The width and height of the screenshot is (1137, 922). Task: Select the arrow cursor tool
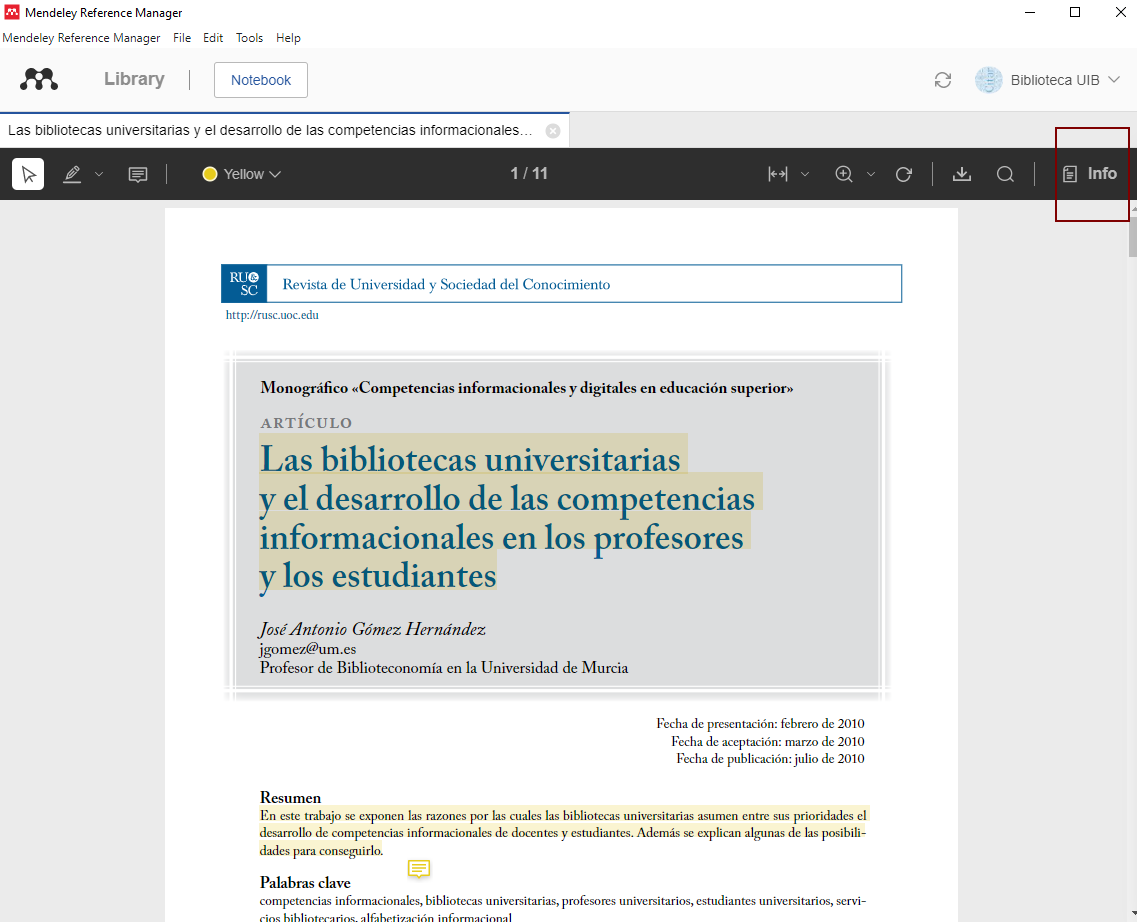pos(28,174)
